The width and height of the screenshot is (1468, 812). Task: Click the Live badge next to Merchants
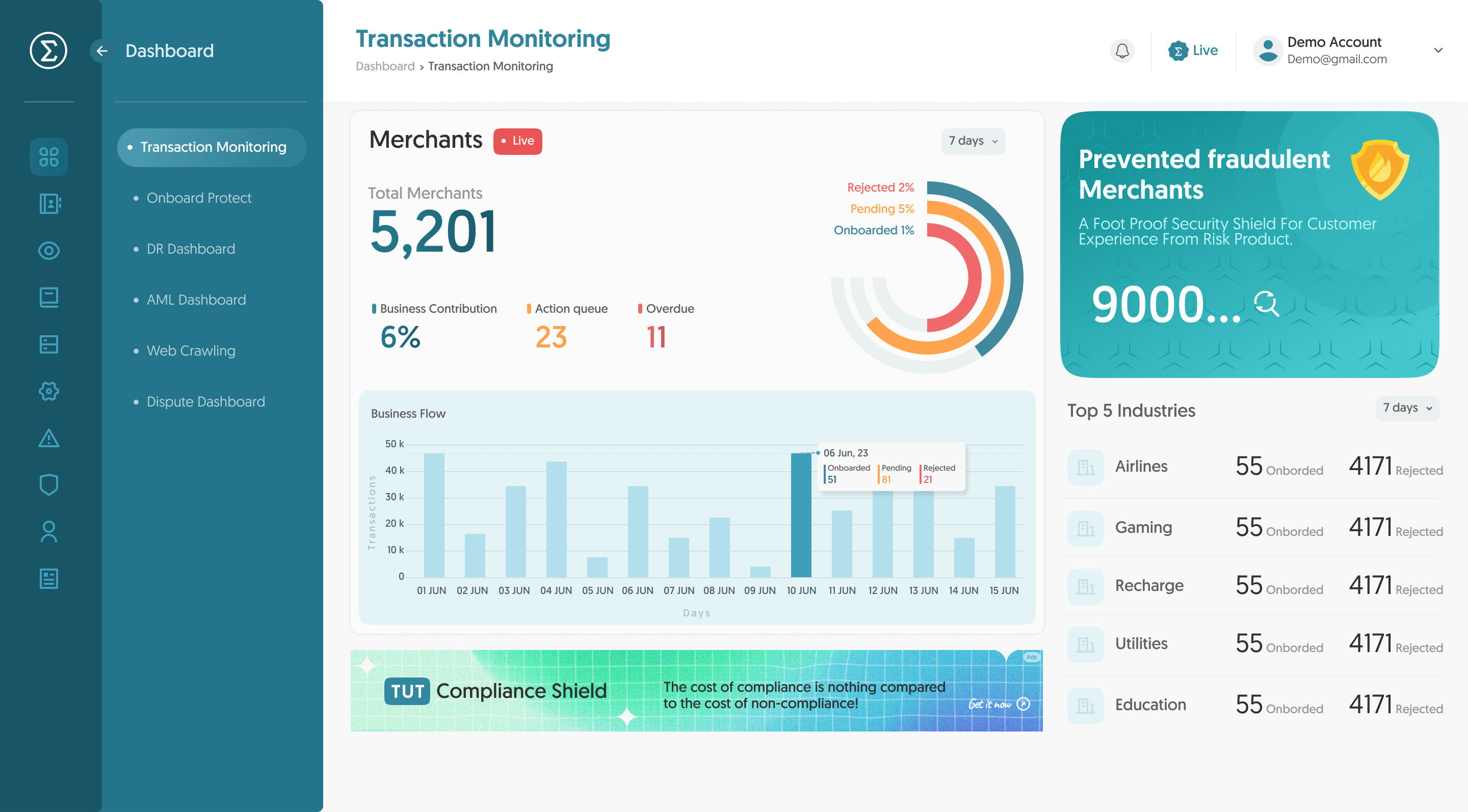point(517,141)
